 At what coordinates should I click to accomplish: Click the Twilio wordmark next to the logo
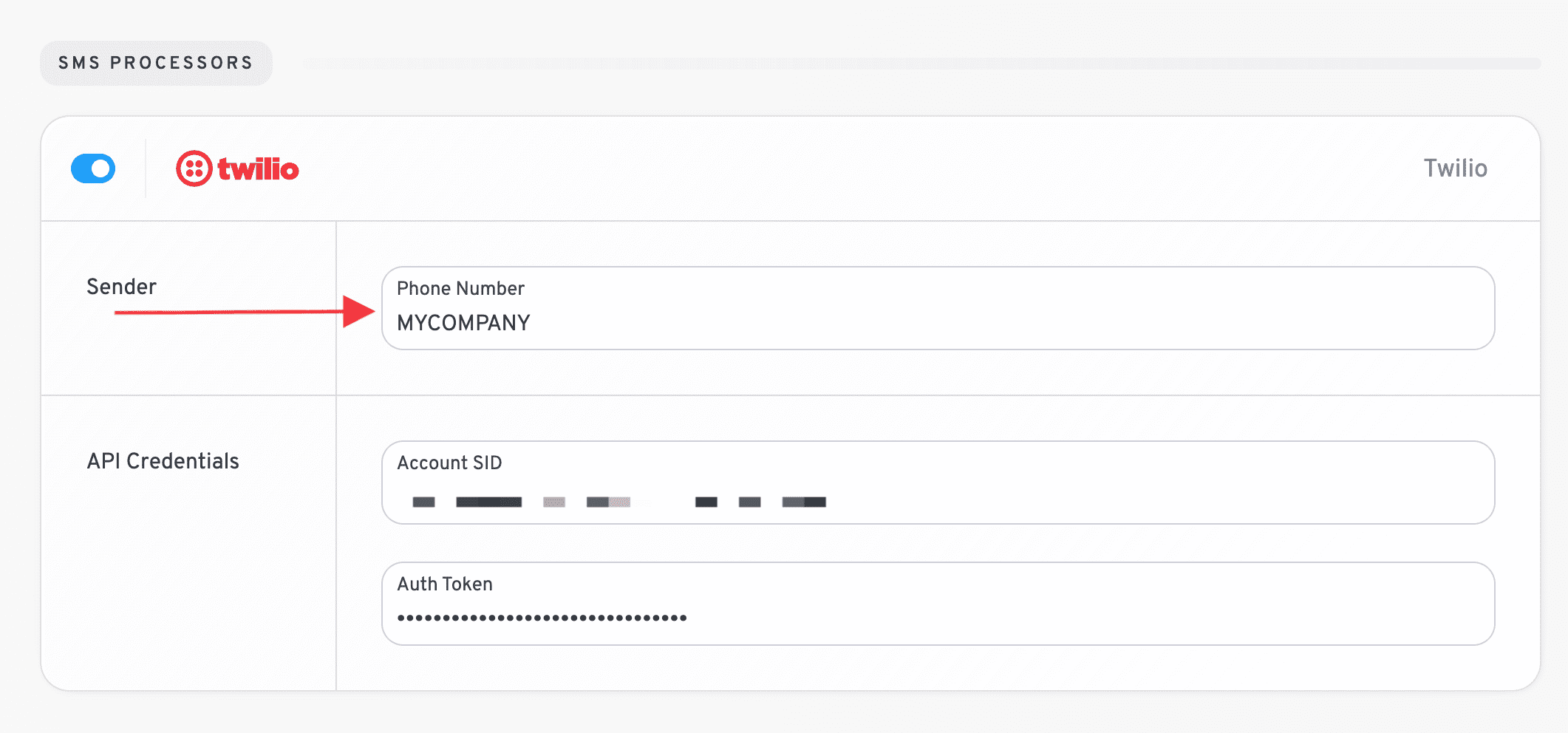[257, 168]
